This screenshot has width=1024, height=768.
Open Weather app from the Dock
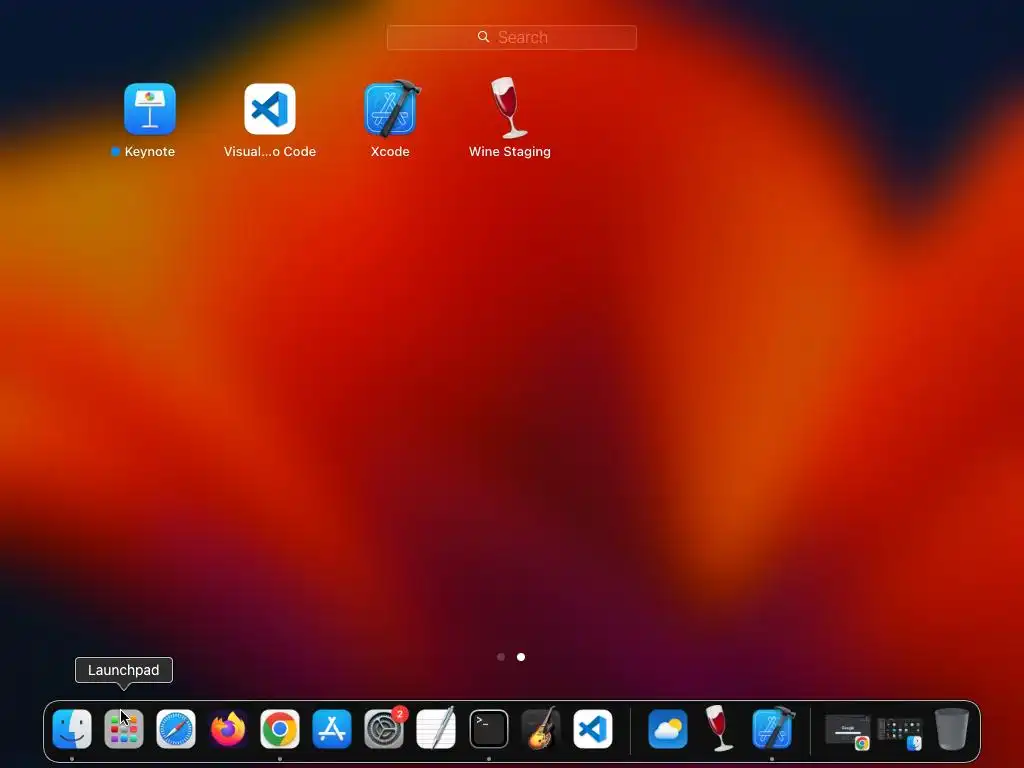[667, 729]
